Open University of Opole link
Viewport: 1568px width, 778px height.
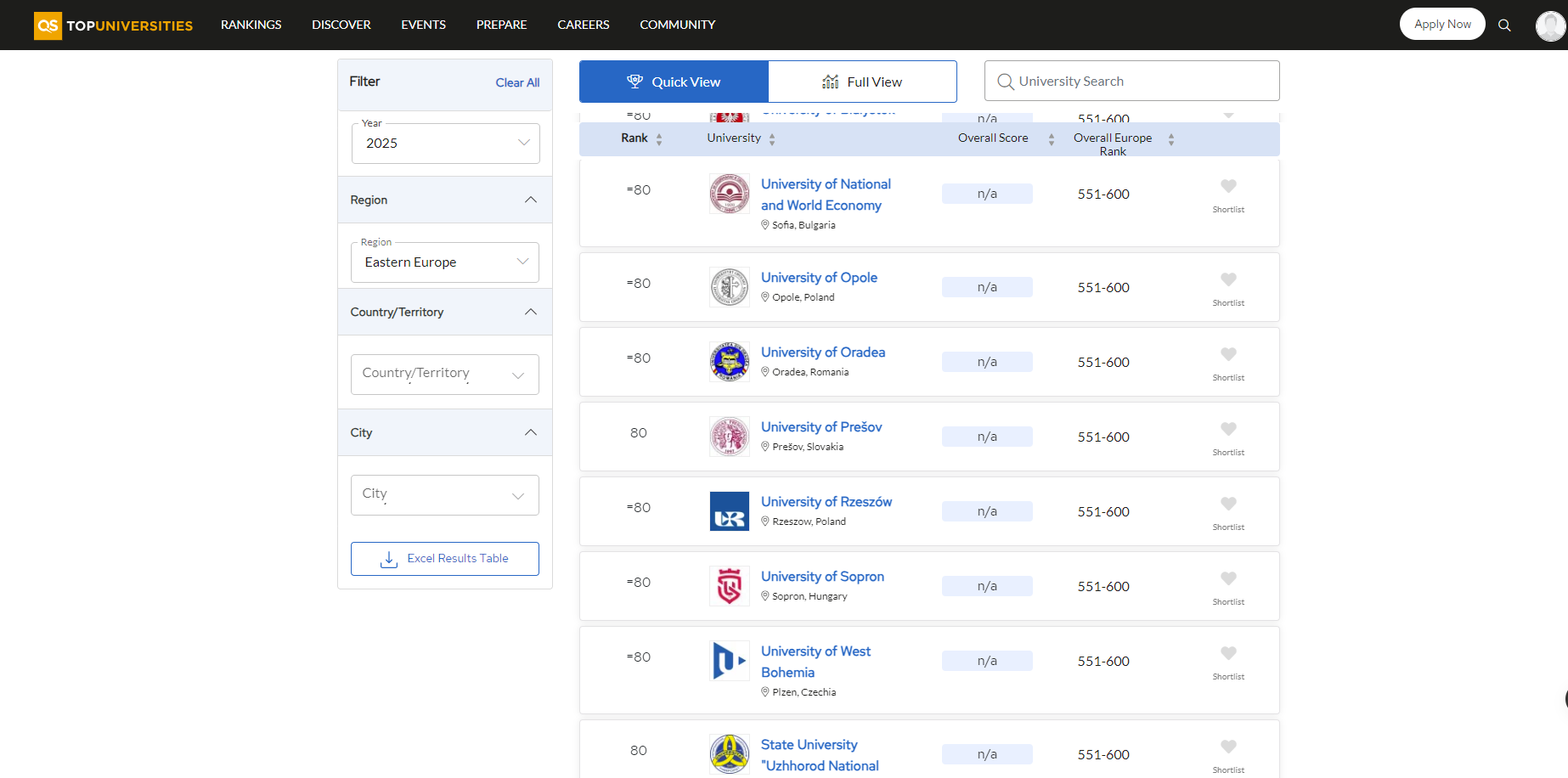(x=819, y=278)
